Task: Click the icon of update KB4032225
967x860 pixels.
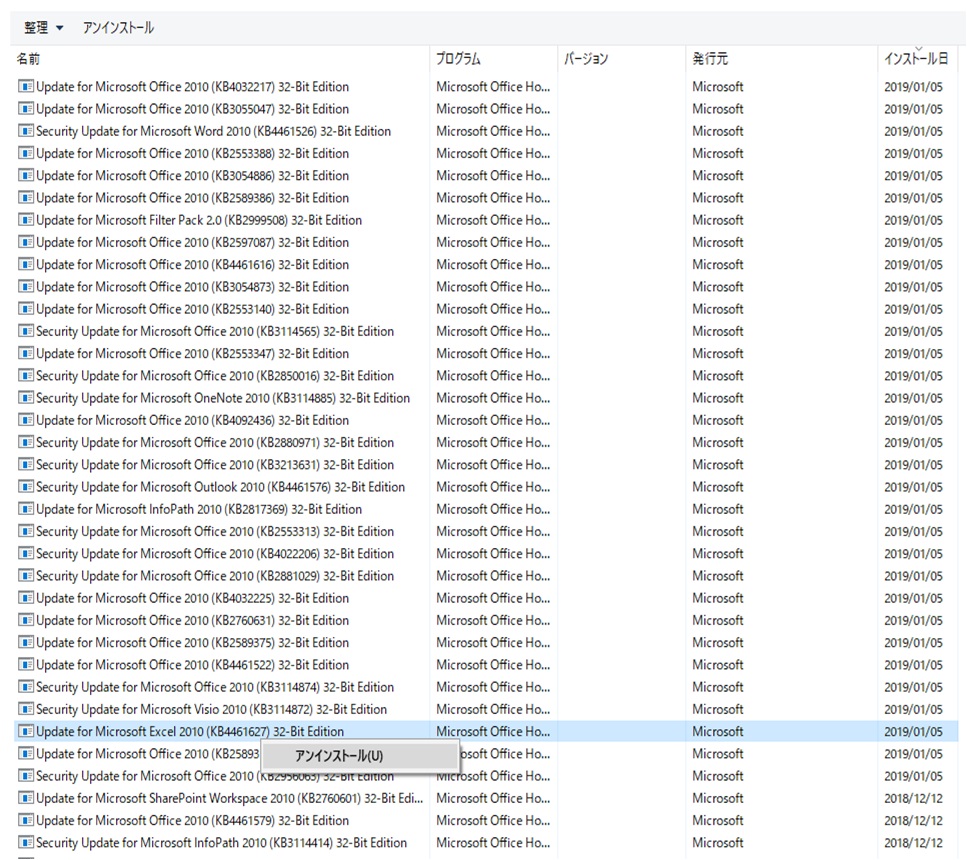Action: 26,597
